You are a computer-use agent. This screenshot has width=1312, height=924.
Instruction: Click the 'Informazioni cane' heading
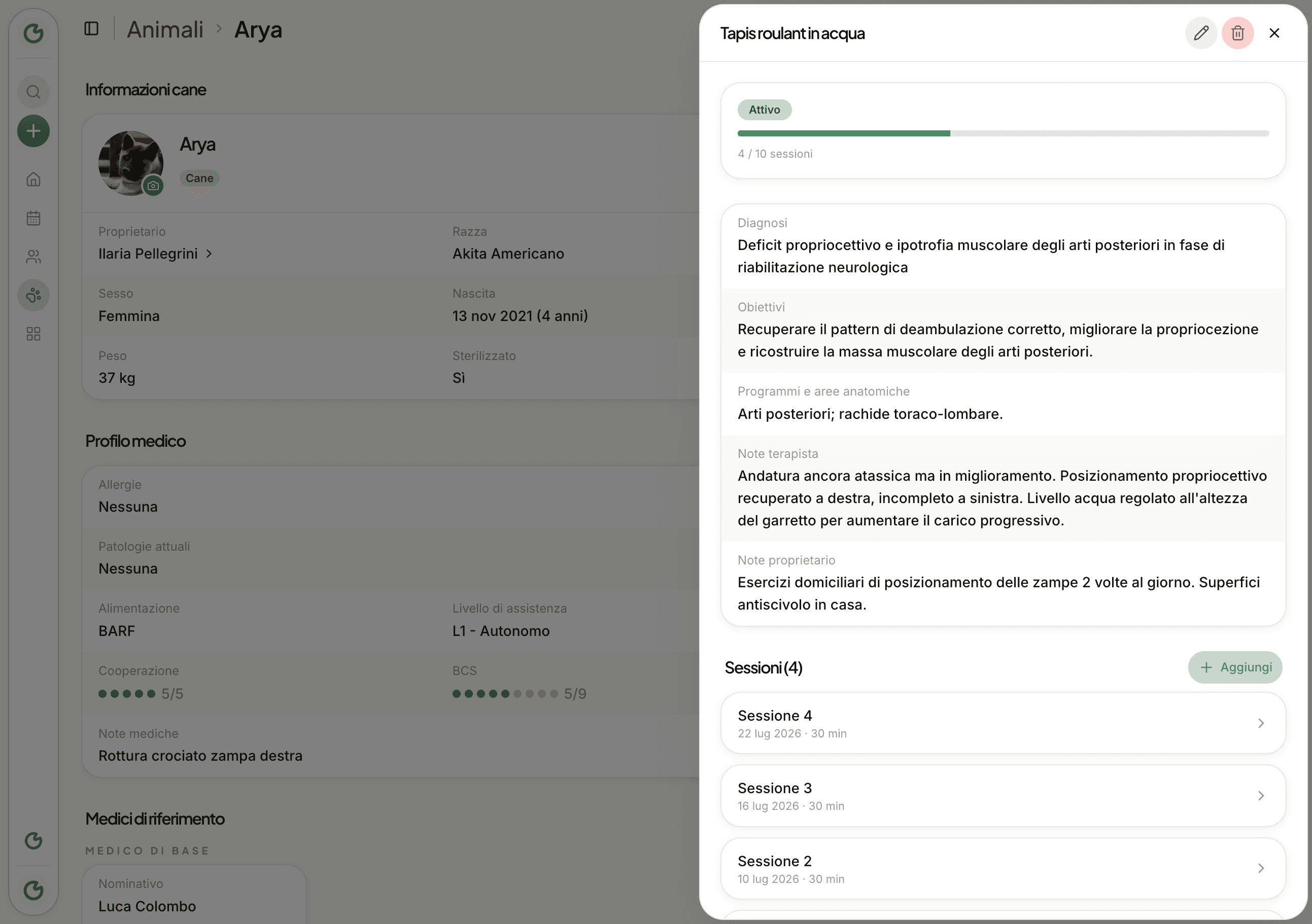[x=146, y=90]
